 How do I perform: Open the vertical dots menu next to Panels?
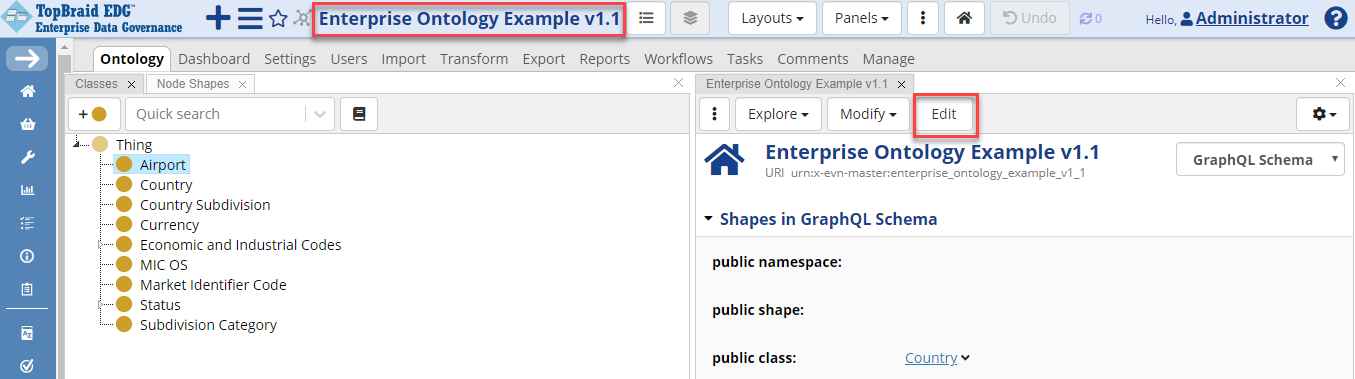[922, 18]
